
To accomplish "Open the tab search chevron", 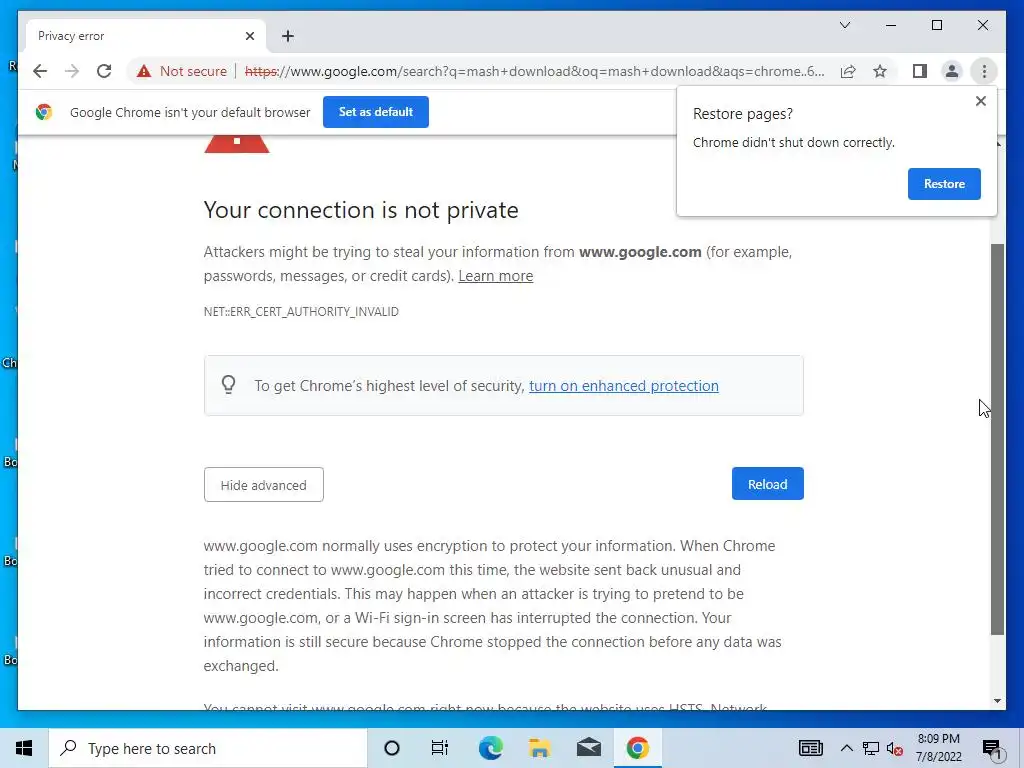I will pyautogui.click(x=844, y=25).
